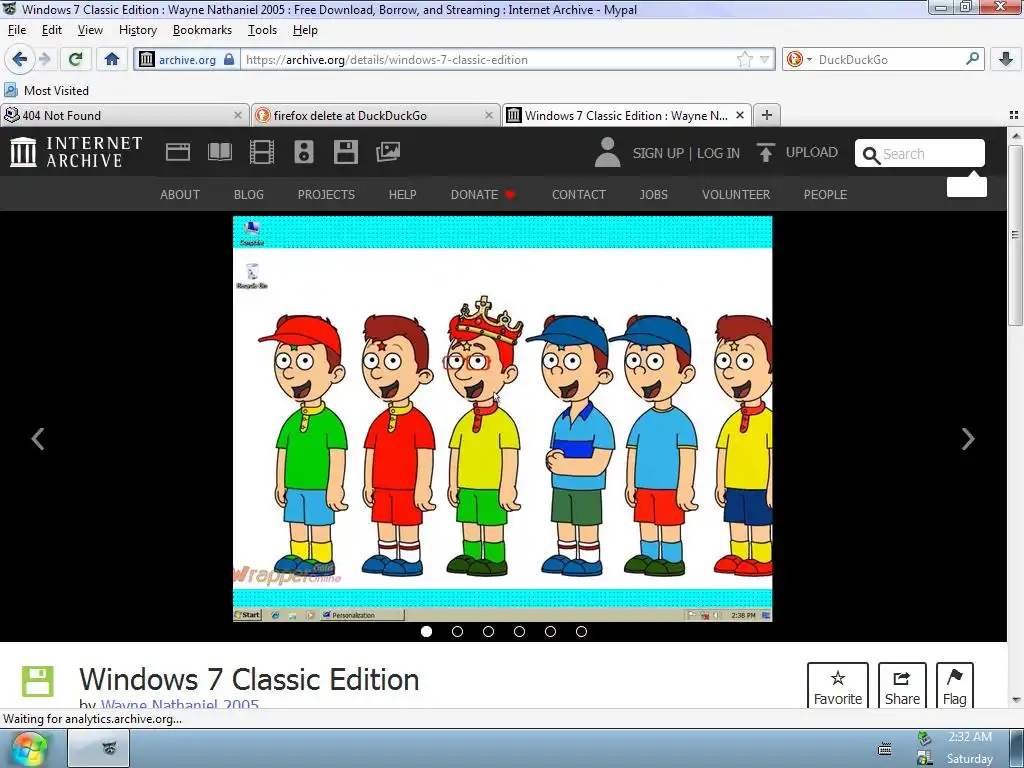Image resolution: width=1024 pixels, height=768 pixels.
Task: Open the CONTACT link
Action: tap(579, 195)
